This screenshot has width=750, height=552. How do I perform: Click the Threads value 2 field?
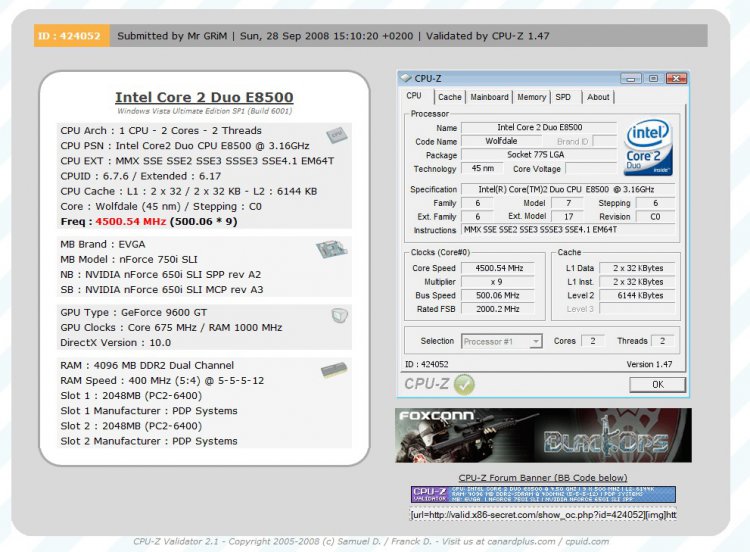(x=662, y=341)
